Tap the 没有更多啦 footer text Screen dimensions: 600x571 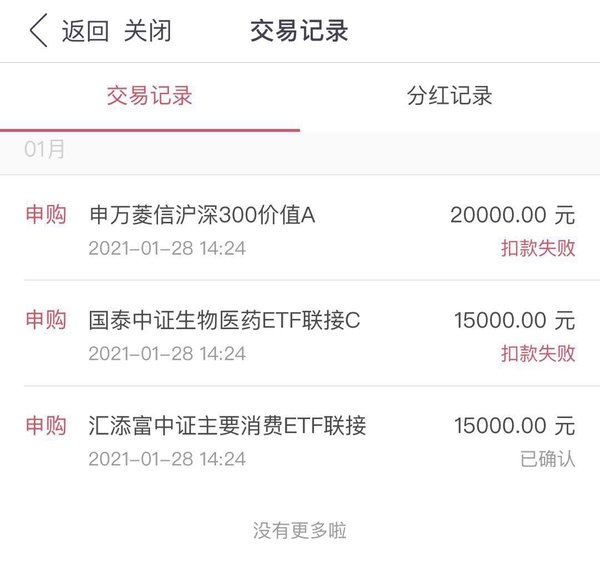click(300, 530)
